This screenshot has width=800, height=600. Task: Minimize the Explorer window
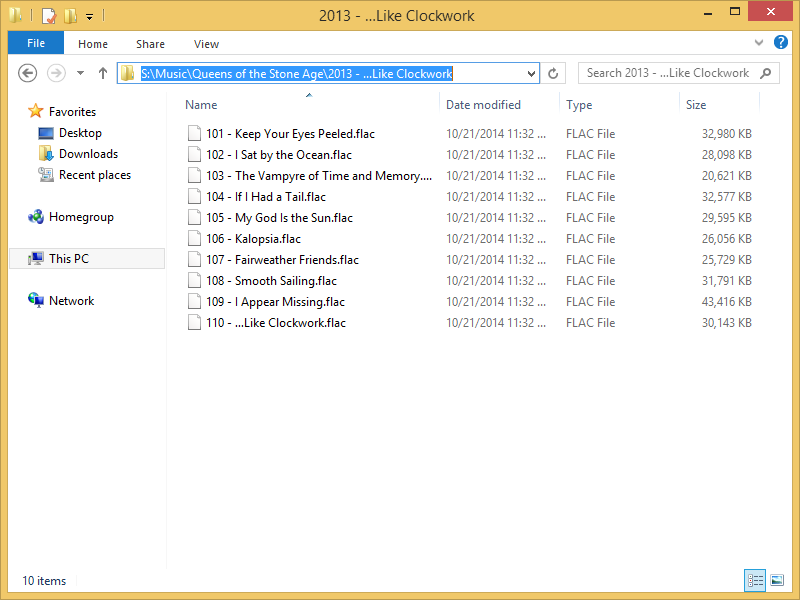708,13
